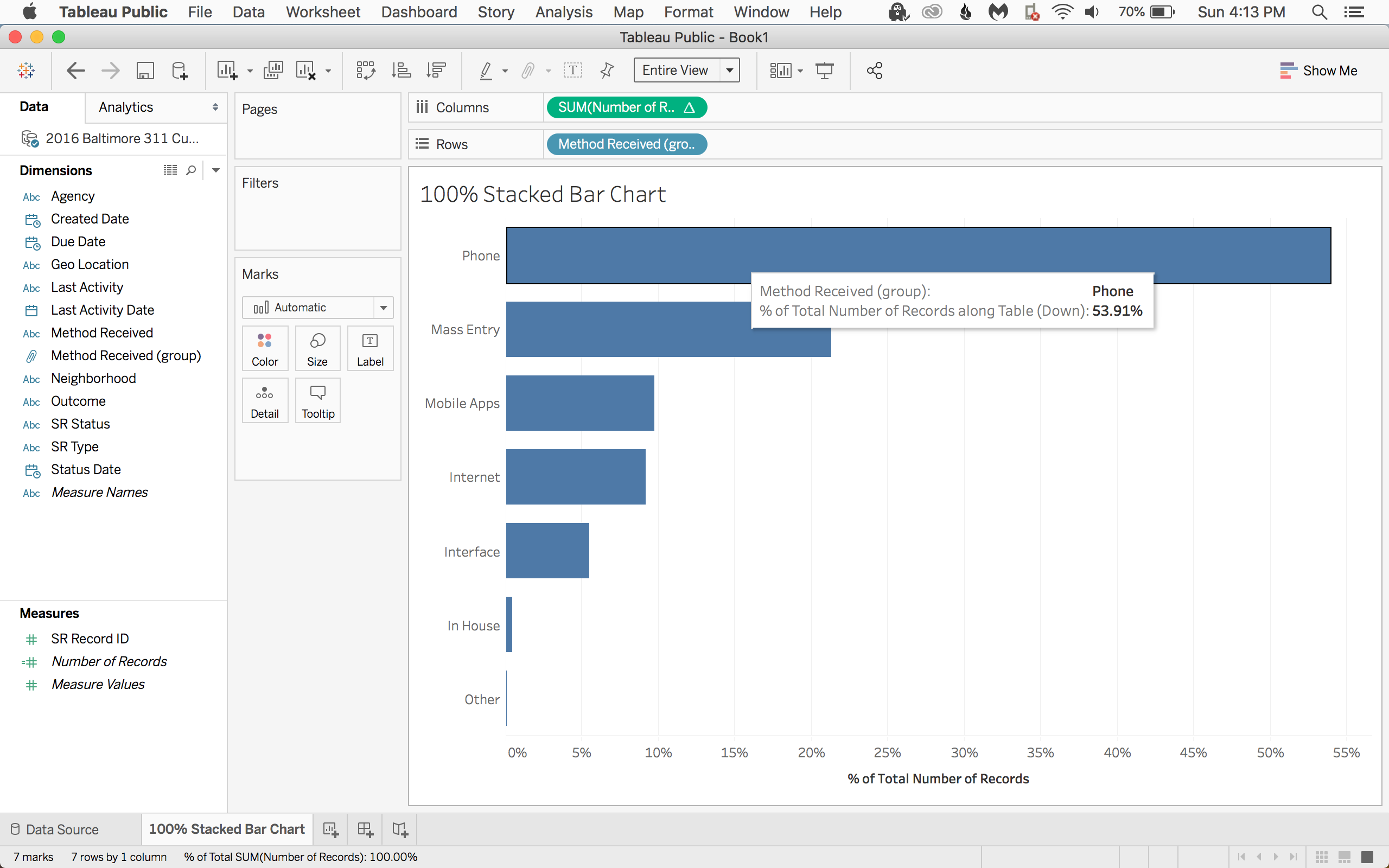1389x868 pixels.
Task: Click the Method Received (gro.. pill in Rows
Action: (627, 144)
